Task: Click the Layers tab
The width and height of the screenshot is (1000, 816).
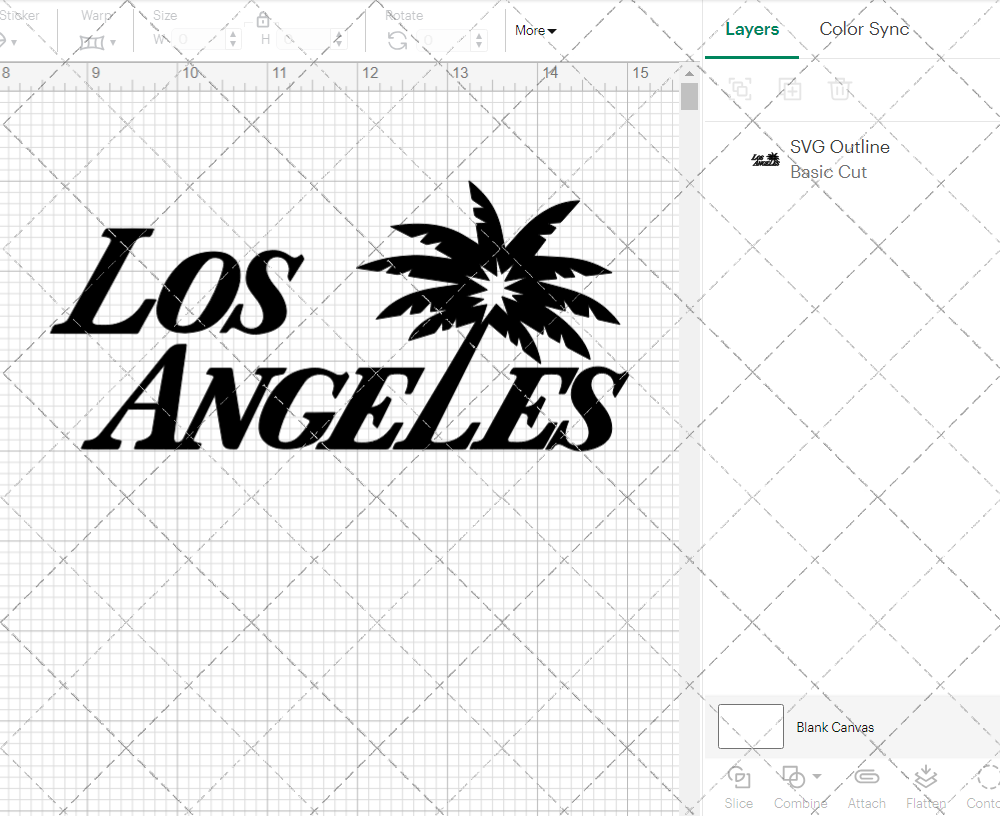Action: (x=752, y=29)
